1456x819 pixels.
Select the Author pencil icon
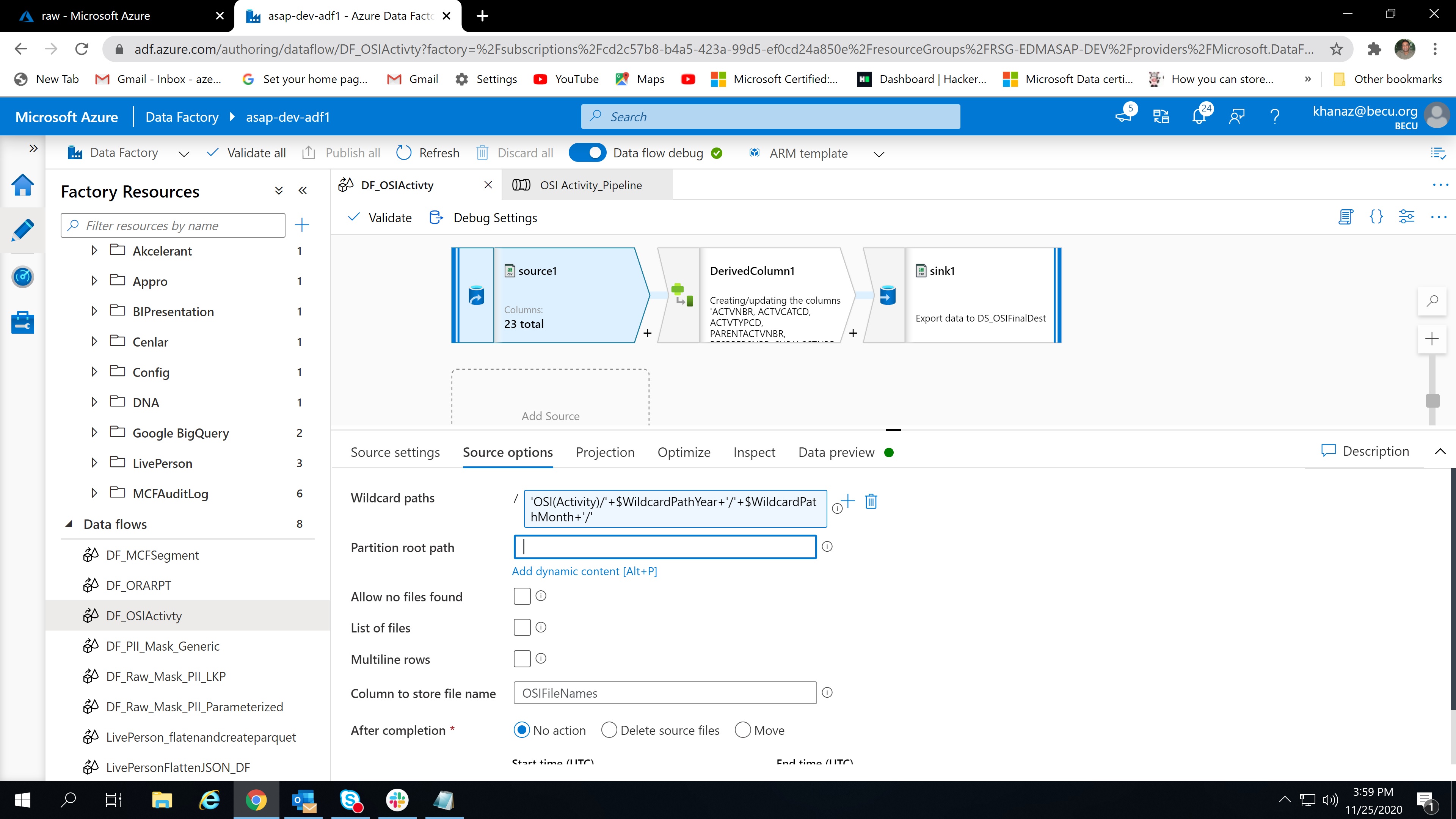(x=23, y=230)
